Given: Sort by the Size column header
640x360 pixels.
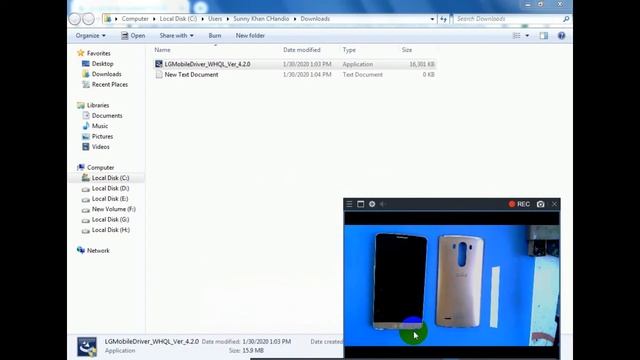Looking at the screenshot, I should 407,50.
